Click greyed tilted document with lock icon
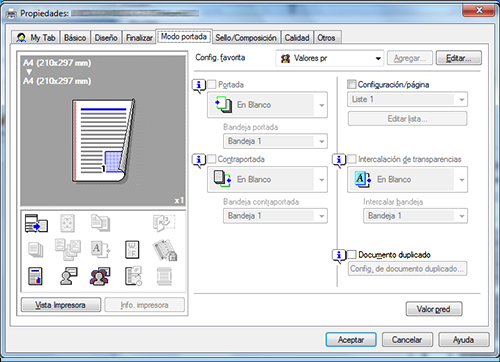Image resolution: width=500 pixels, height=362 pixels. coord(165,250)
